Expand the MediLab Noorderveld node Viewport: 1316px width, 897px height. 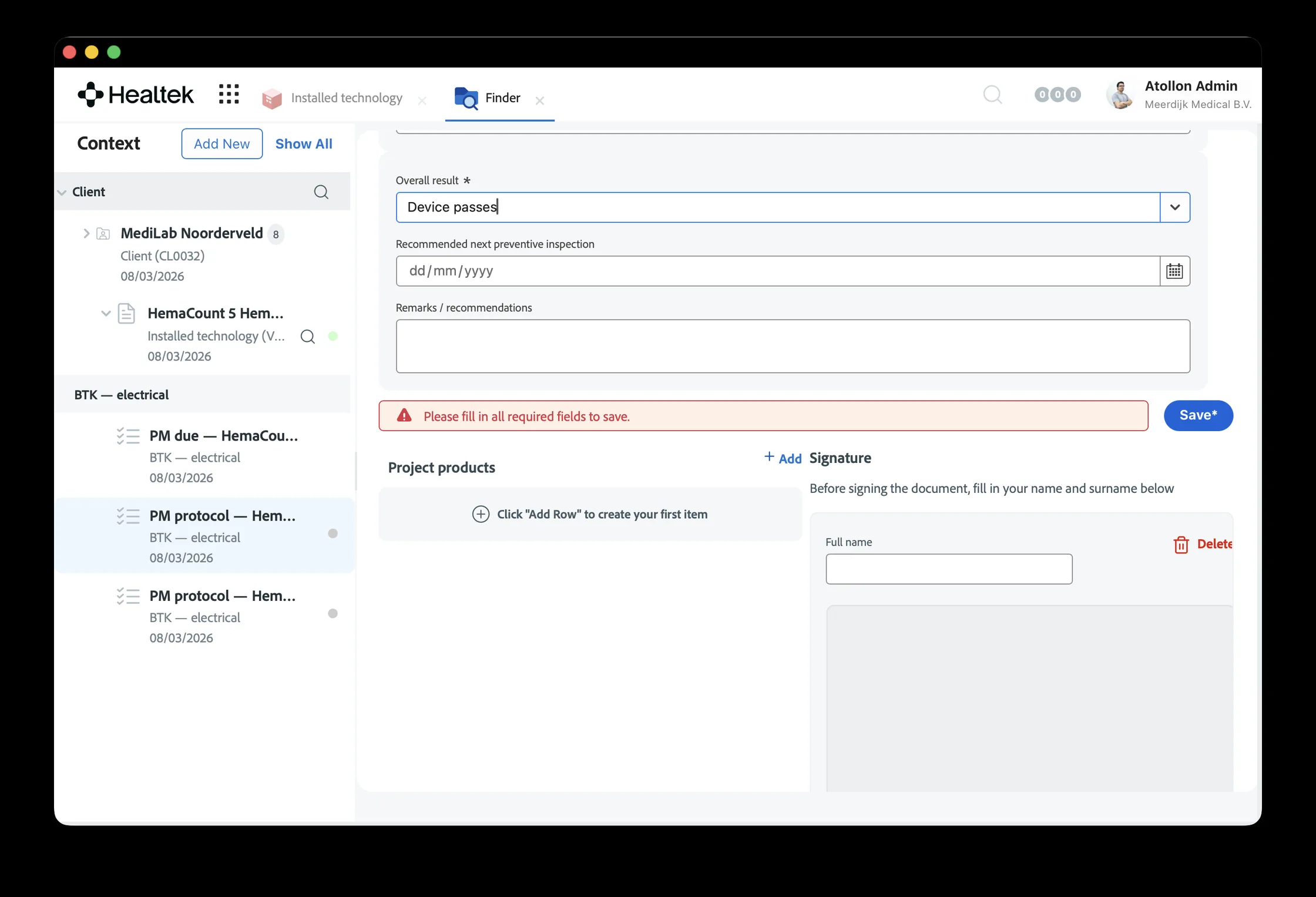86,233
